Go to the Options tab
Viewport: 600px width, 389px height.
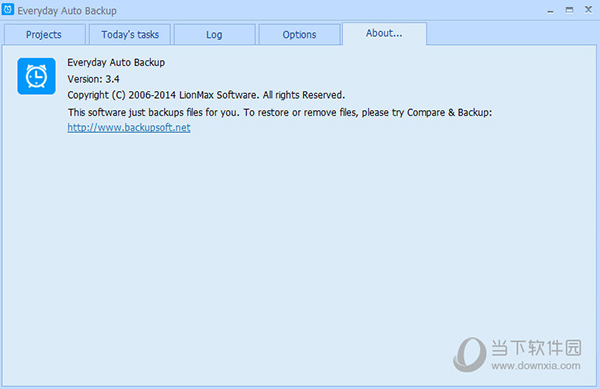299,34
